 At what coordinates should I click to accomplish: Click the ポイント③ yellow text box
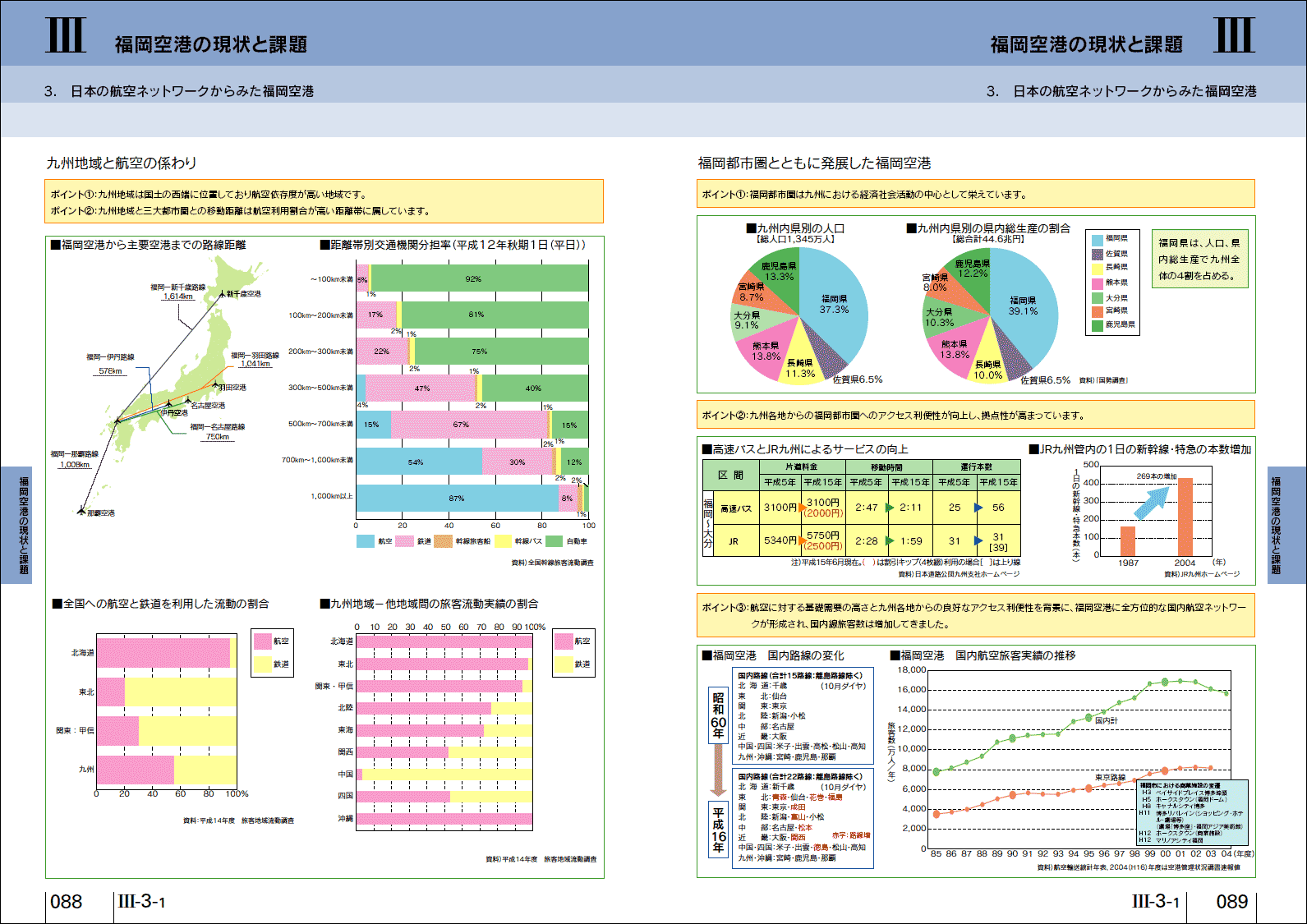[976, 616]
